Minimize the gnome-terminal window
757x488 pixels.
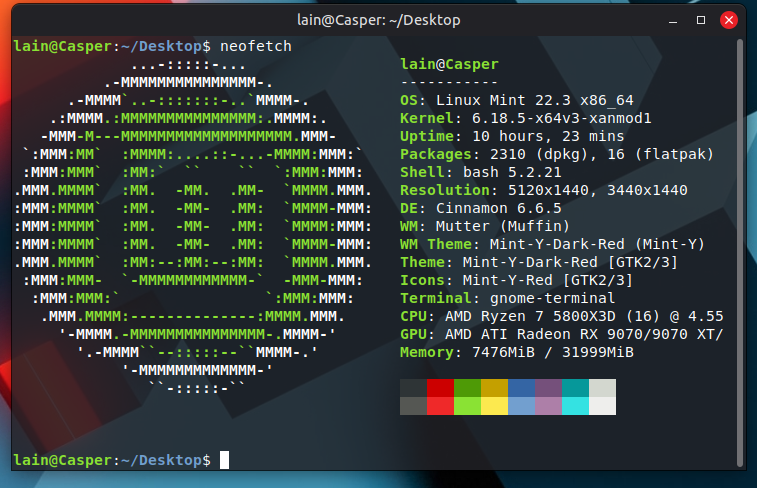pyautogui.click(x=673, y=20)
